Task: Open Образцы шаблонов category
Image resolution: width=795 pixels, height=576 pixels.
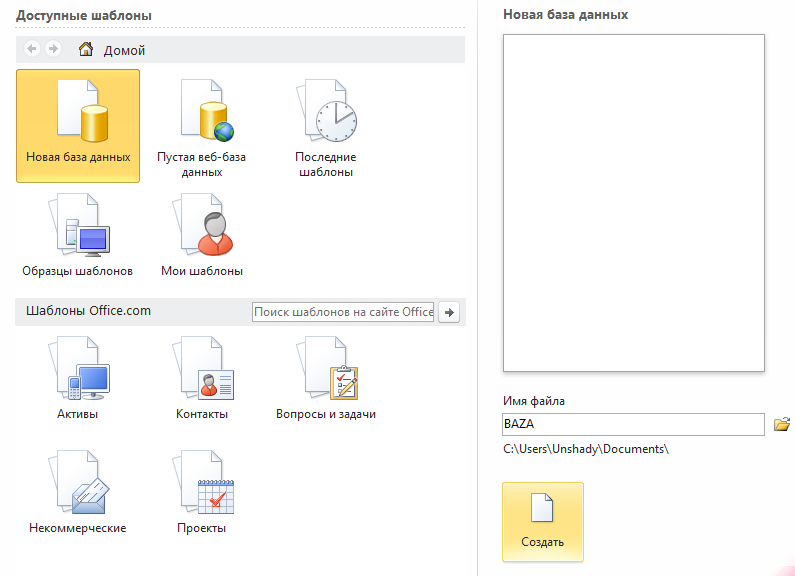Action: tap(78, 235)
